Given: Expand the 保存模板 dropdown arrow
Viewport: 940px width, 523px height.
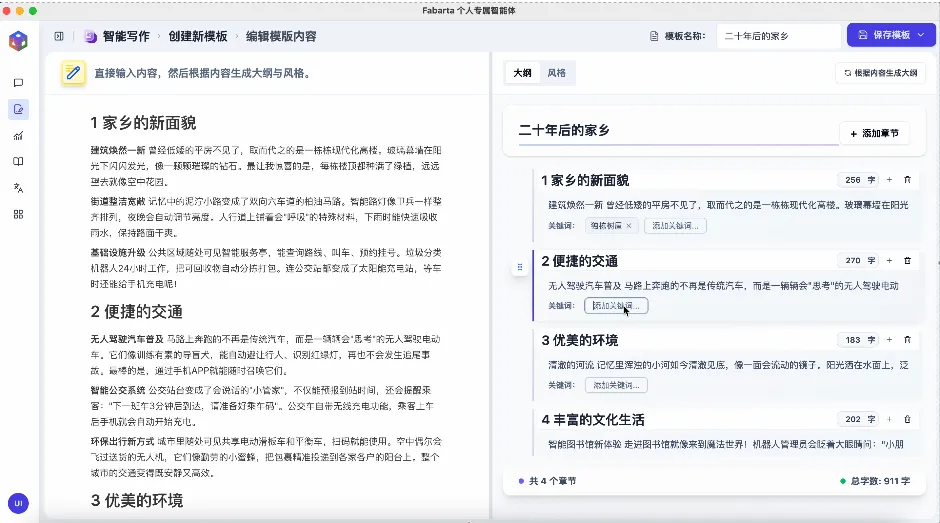Looking at the screenshot, I should [x=919, y=35].
